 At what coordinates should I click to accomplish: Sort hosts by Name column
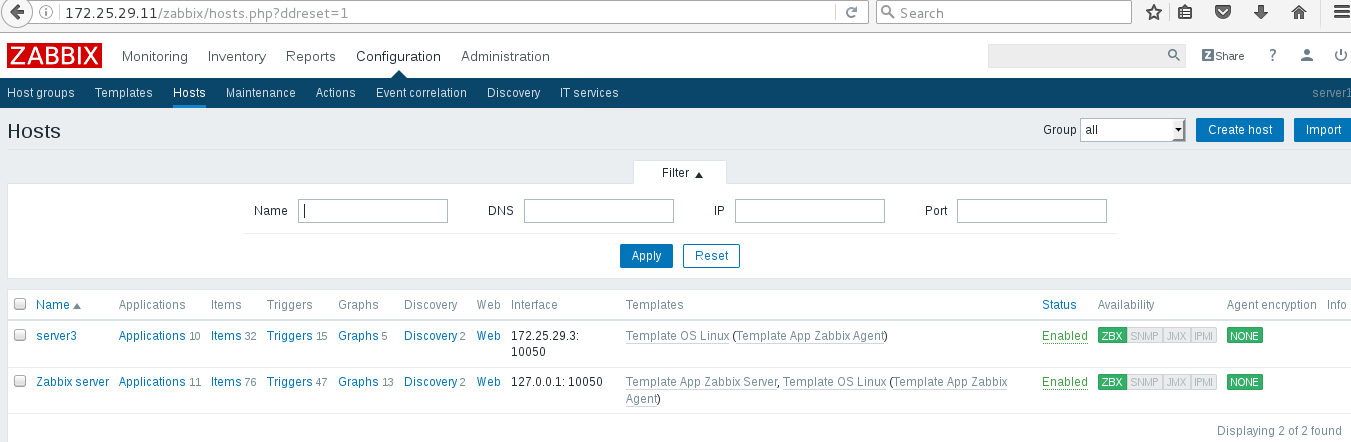tap(58, 305)
